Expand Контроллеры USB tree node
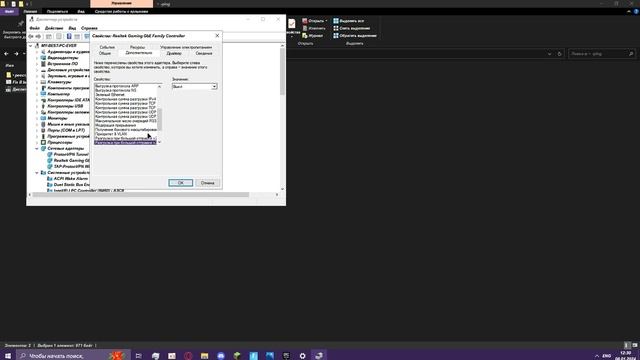640x360 pixels. (x=37, y=106)
